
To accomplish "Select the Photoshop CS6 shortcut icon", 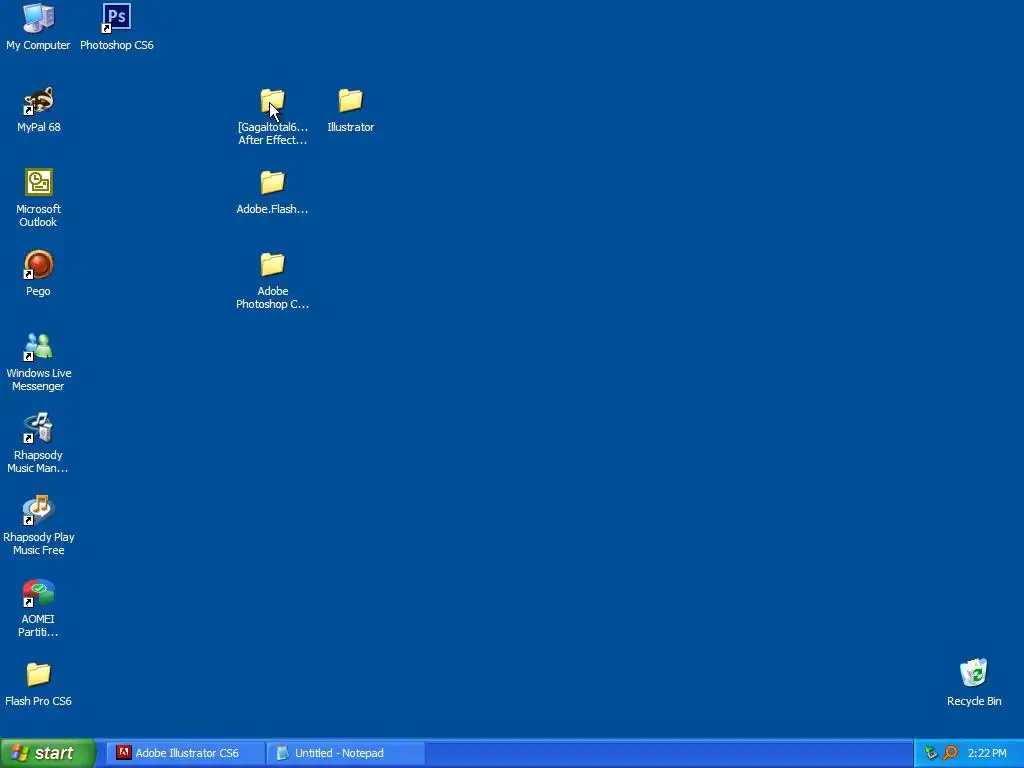I will click(117, 18).
